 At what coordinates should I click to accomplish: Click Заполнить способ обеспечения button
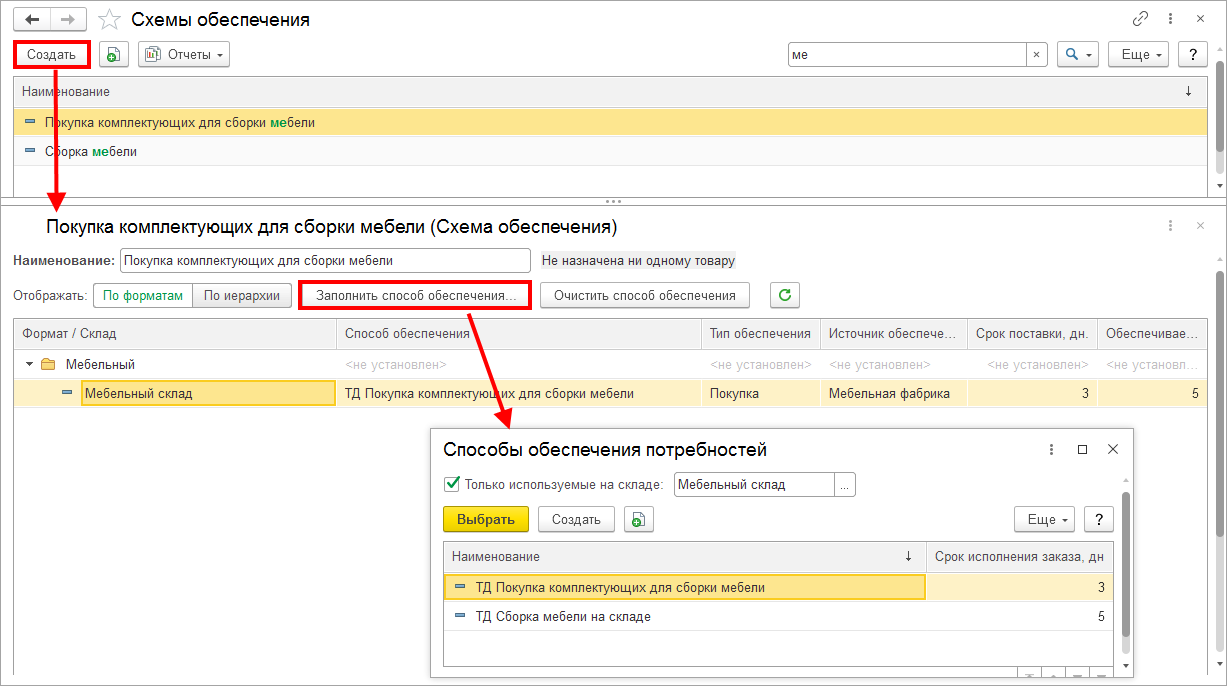(x=416, y=295)
